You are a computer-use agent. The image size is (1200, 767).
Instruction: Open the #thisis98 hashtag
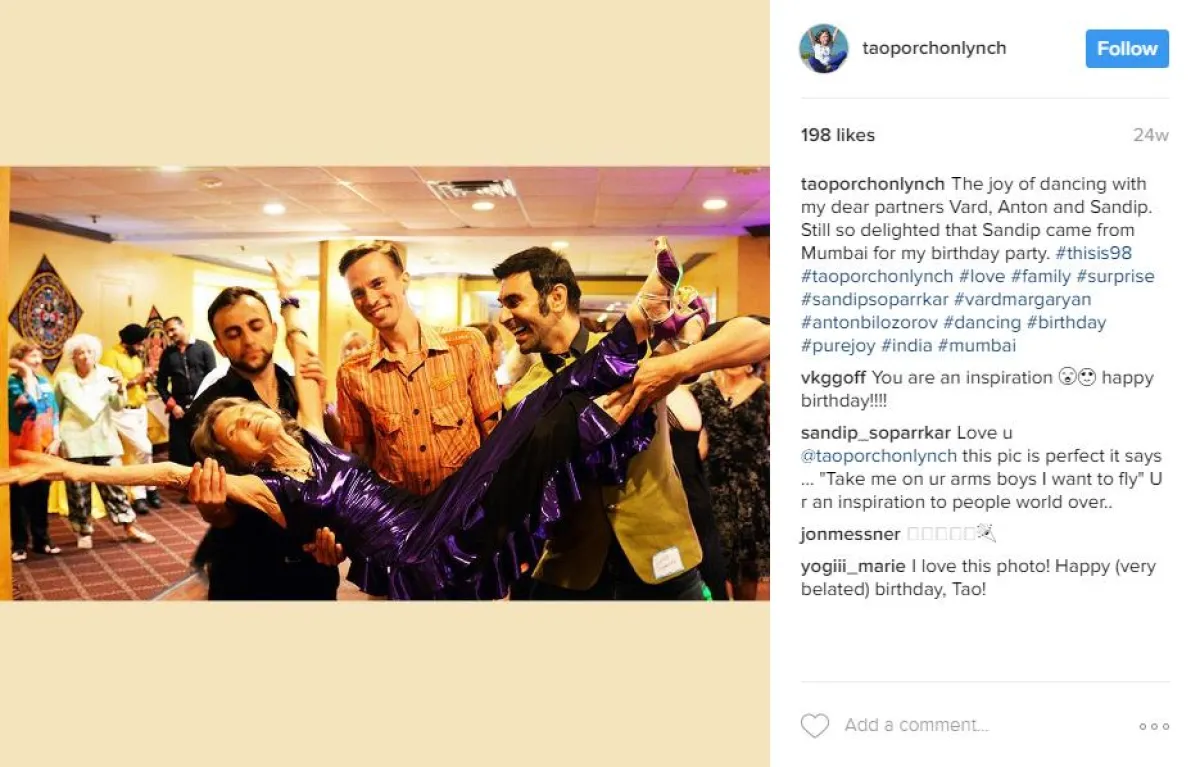pyautogui.click(x=1093, y=253)
